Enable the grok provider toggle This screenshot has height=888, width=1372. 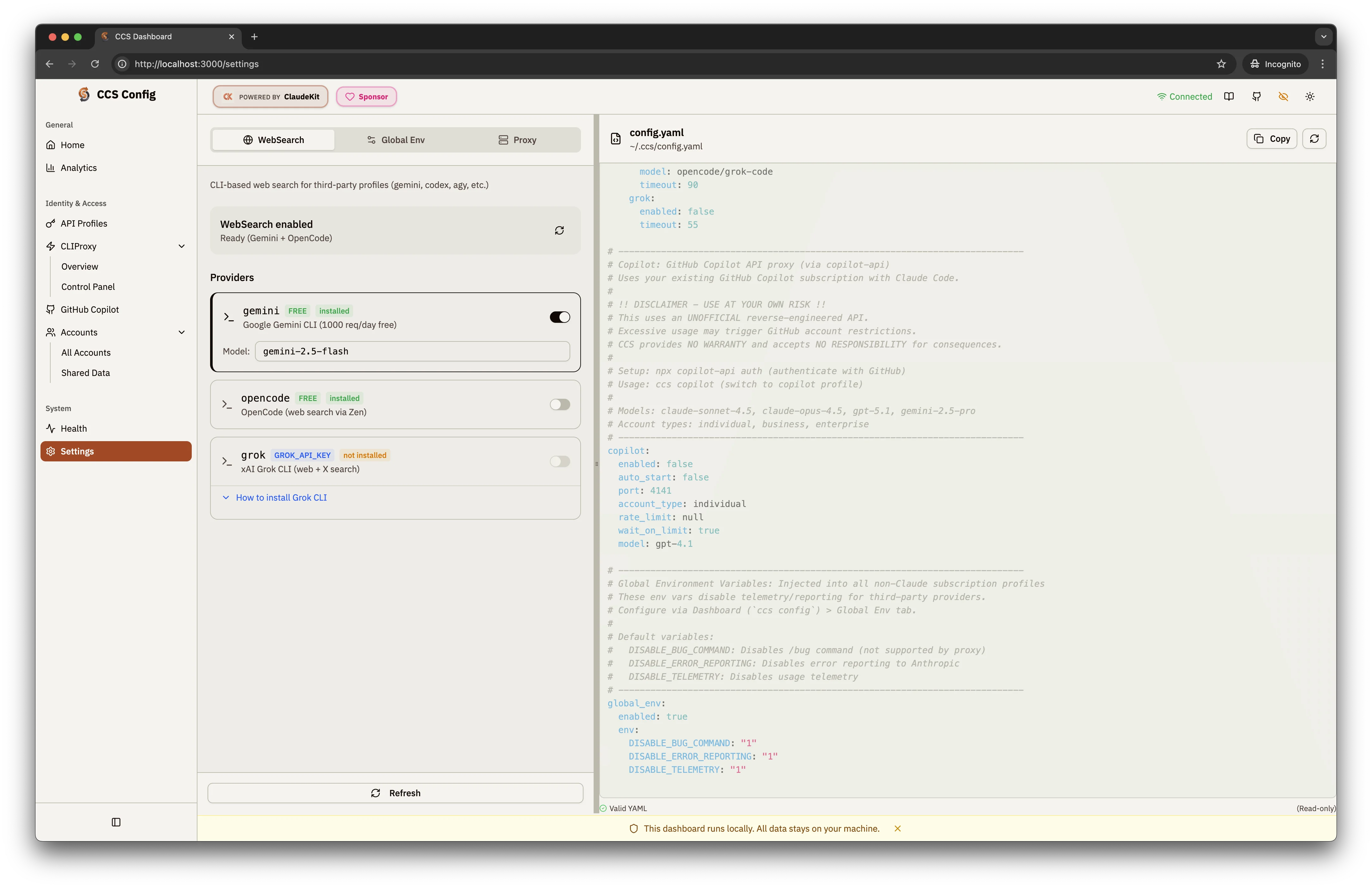click(558, 461)
